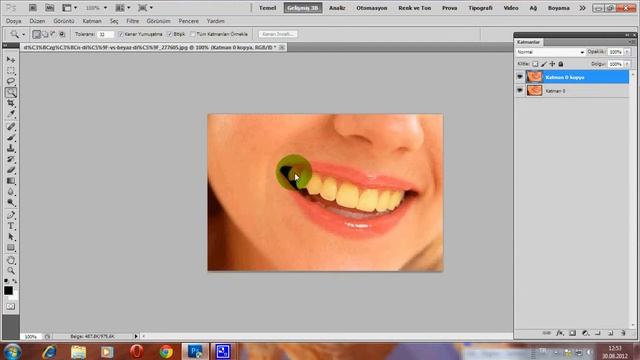640x360 pixels.
Task: Select the Horizontal Type tool
Action: pyautogui.click(x=11, y=226)
